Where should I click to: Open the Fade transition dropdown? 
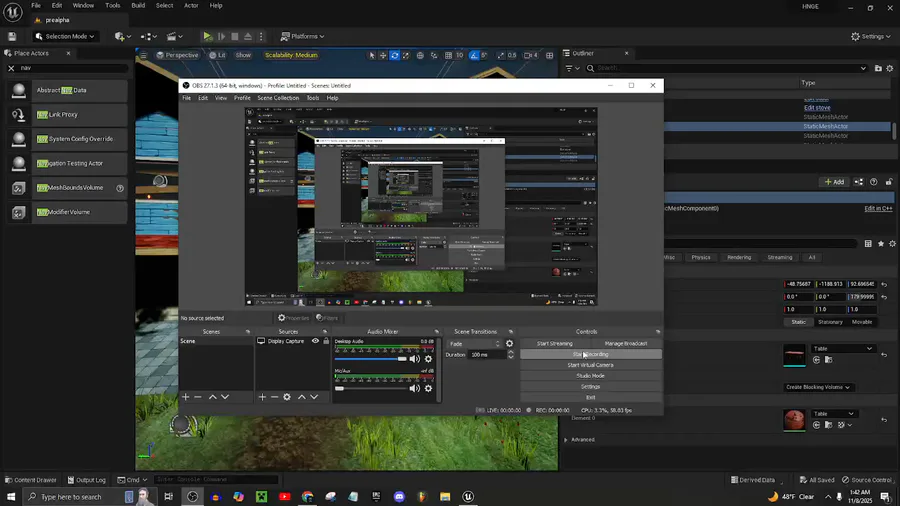coord(474,344)
